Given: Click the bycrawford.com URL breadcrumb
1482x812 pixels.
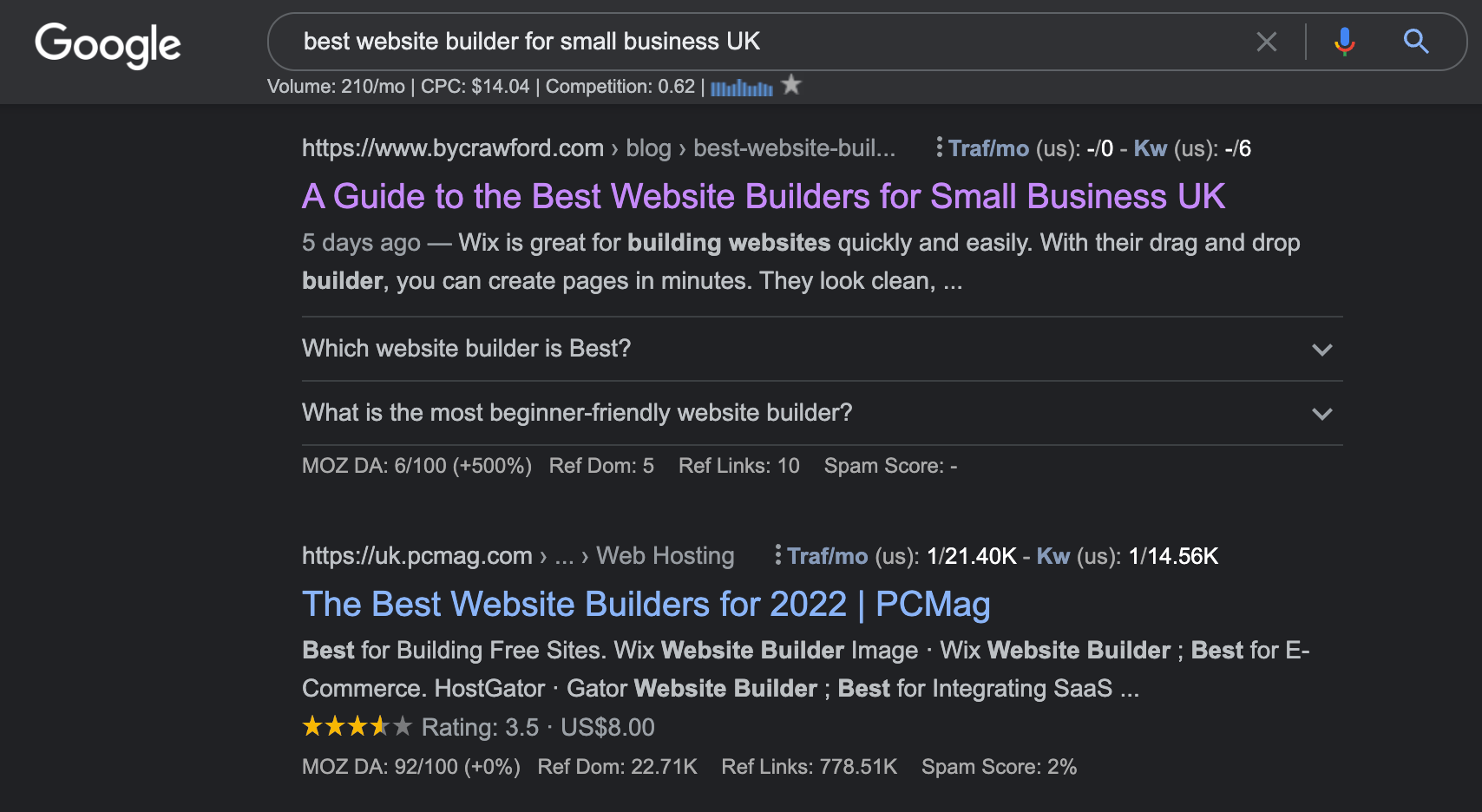Looking at the screenshot, I should 599,148.
